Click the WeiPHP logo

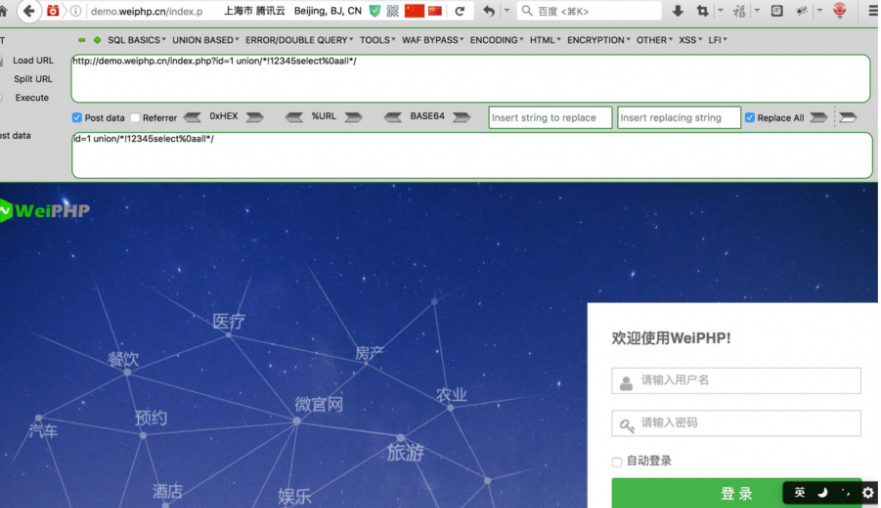coord(45,211)
